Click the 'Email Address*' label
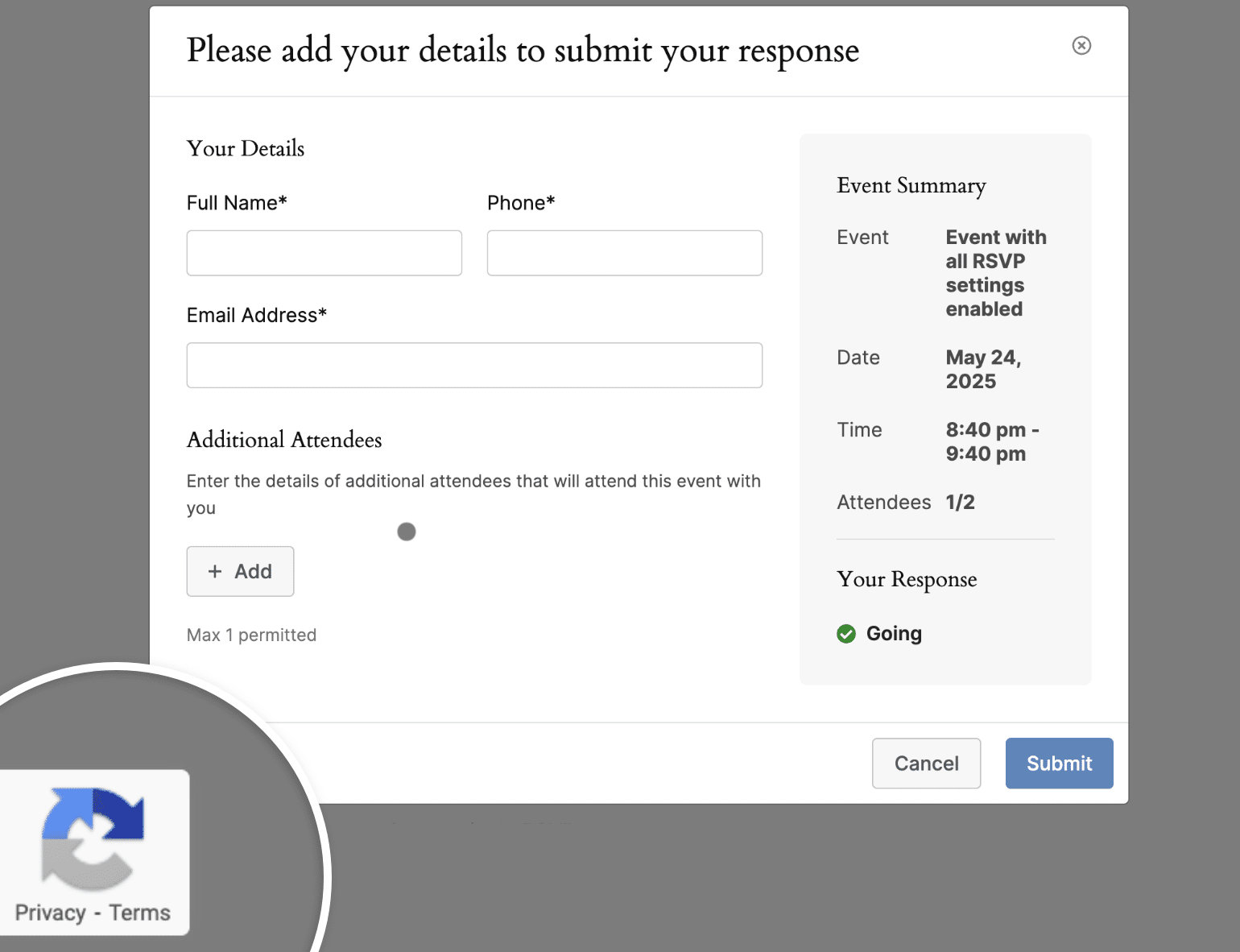 257,315
